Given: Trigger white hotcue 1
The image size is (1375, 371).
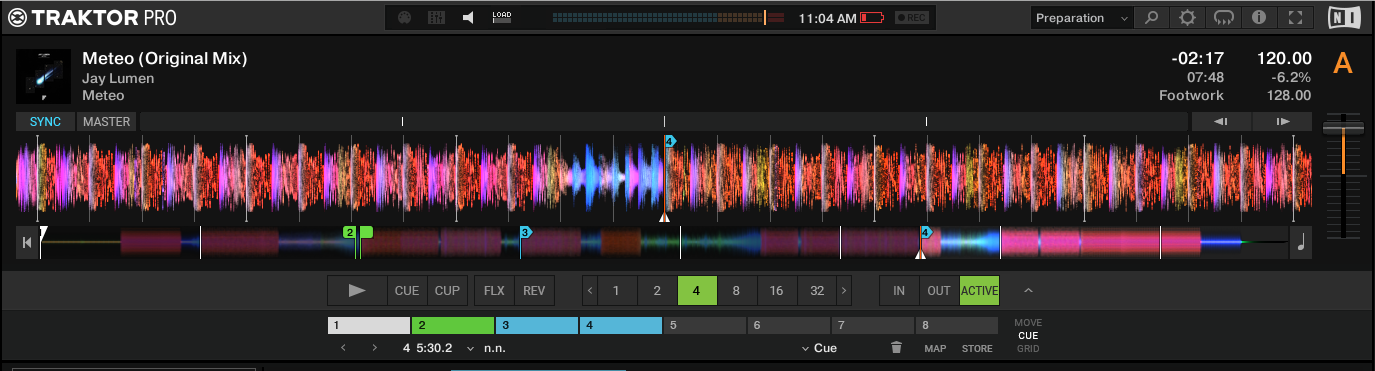Looking at the screenshot, I should [x=369, y=325].
